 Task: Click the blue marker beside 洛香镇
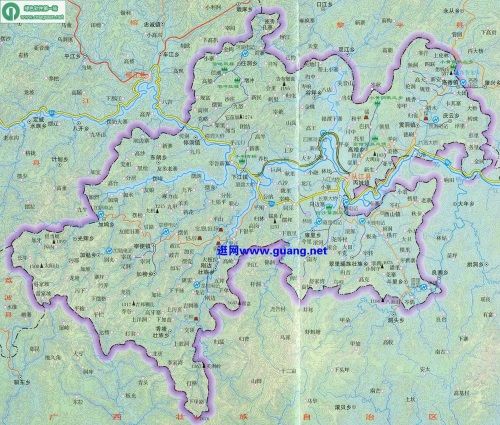[463, 82]
